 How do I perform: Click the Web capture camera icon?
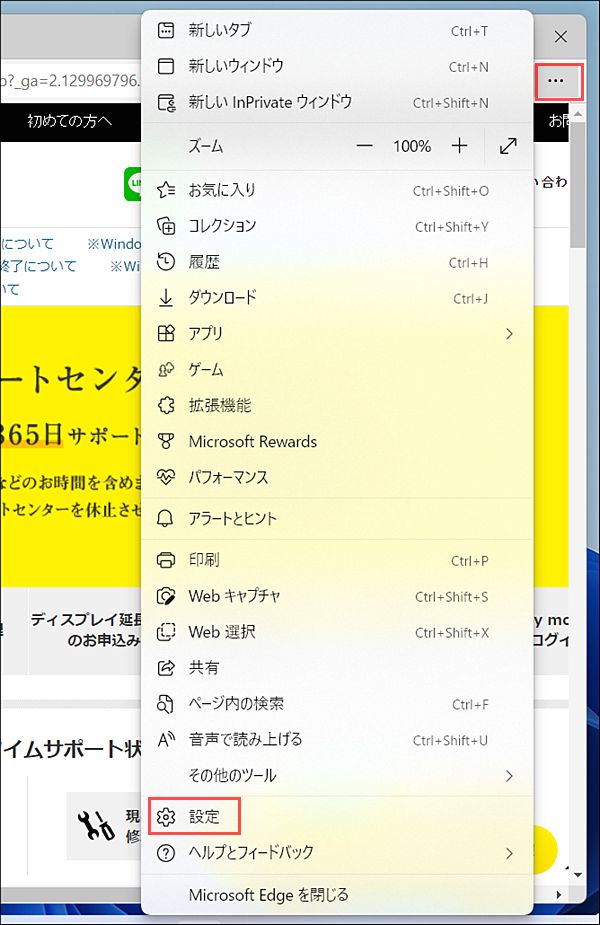pos(166,596)
